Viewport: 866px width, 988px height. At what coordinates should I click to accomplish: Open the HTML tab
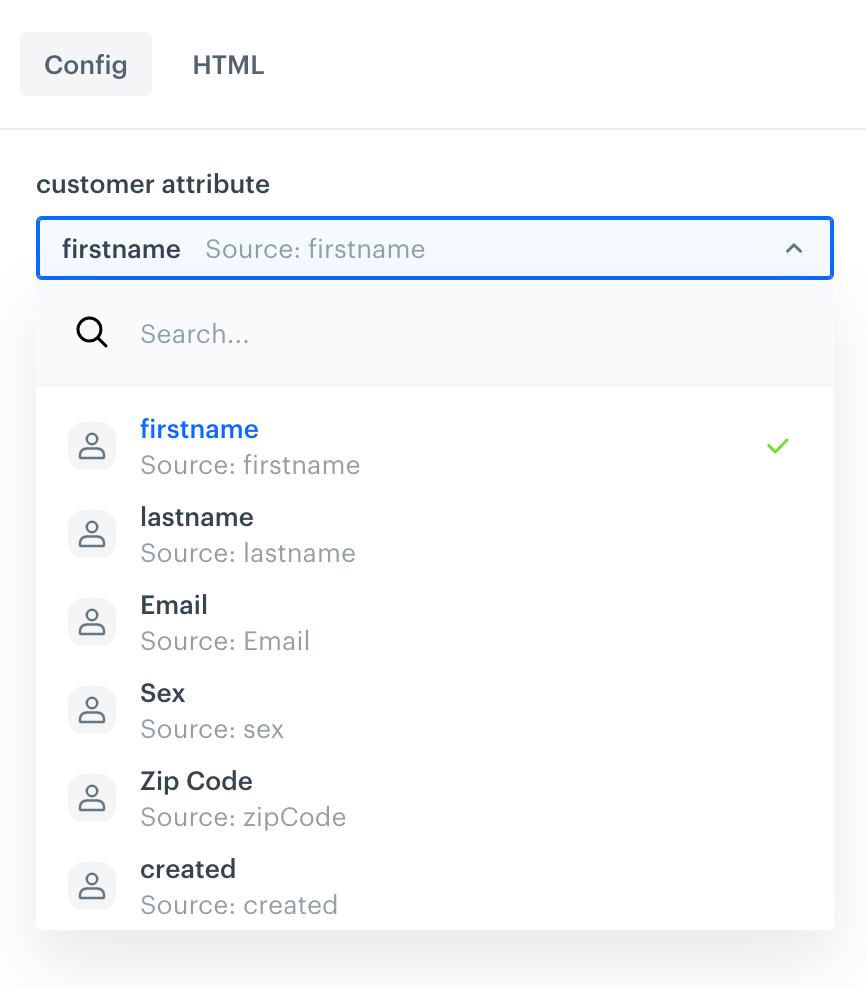click(228, 65)
